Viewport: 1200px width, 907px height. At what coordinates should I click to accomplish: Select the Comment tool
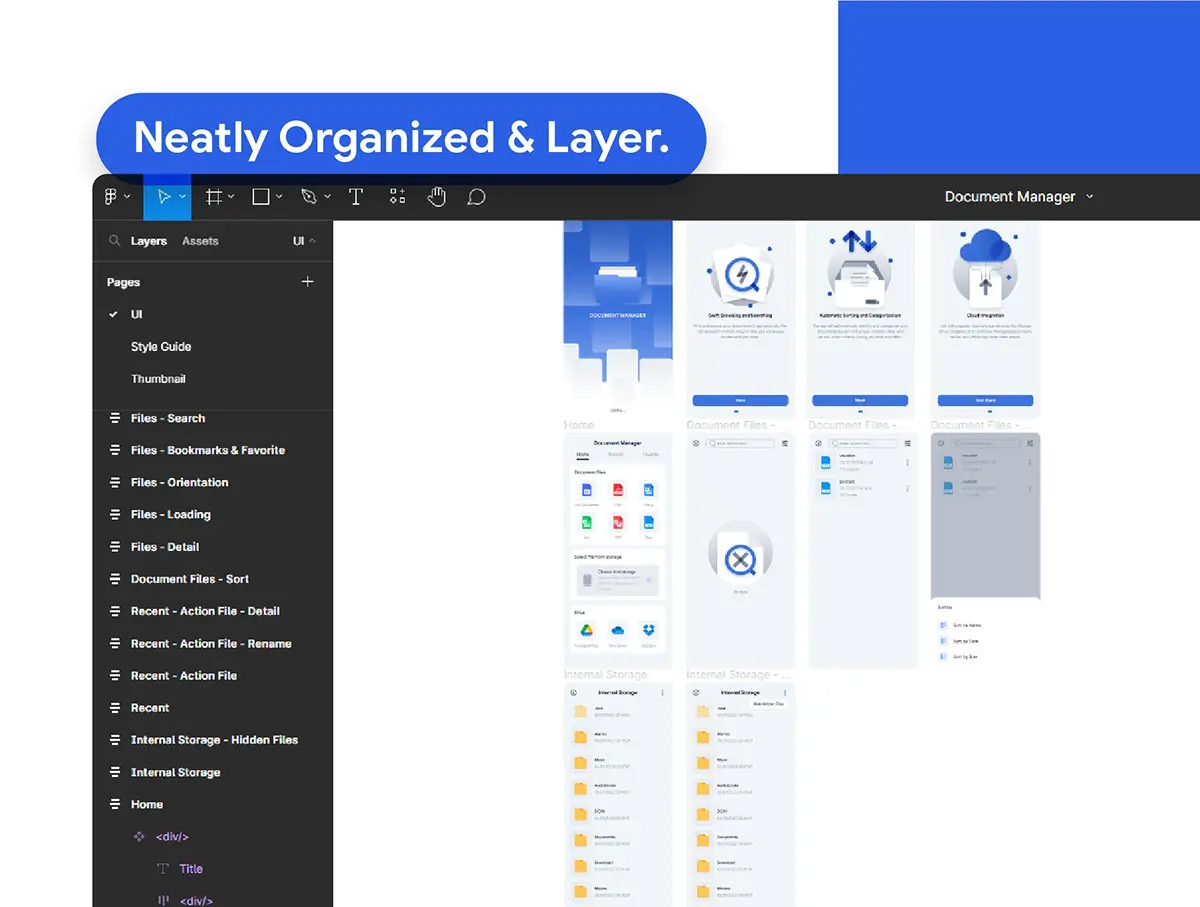[477, 197]
